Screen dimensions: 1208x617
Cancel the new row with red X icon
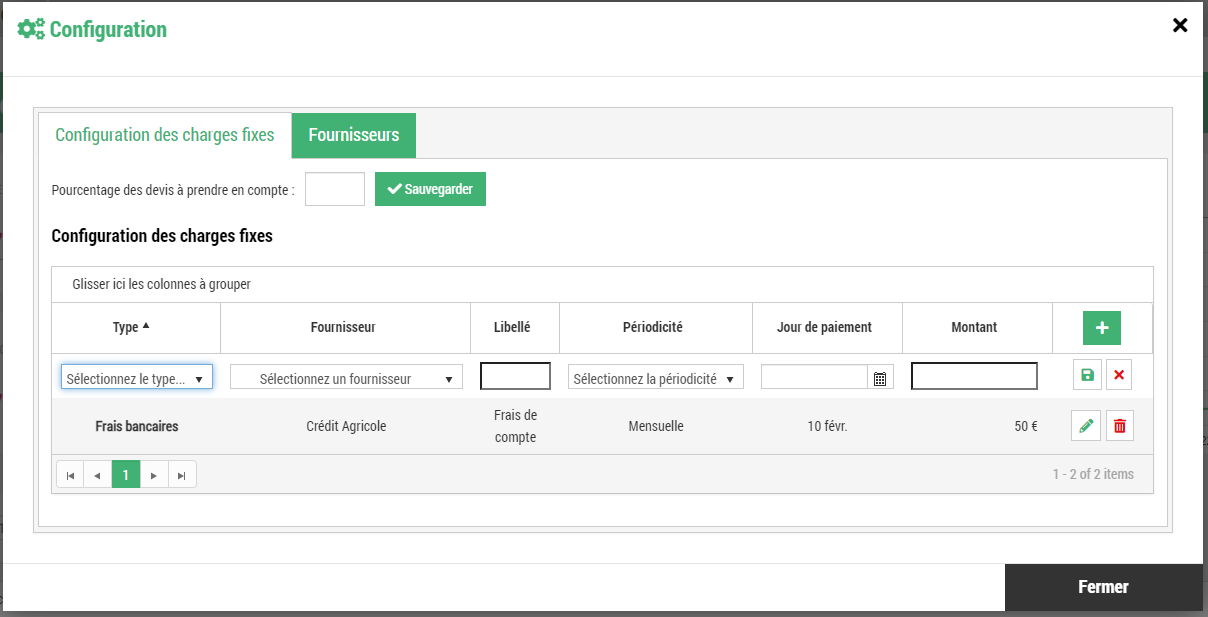[1119, 375]
